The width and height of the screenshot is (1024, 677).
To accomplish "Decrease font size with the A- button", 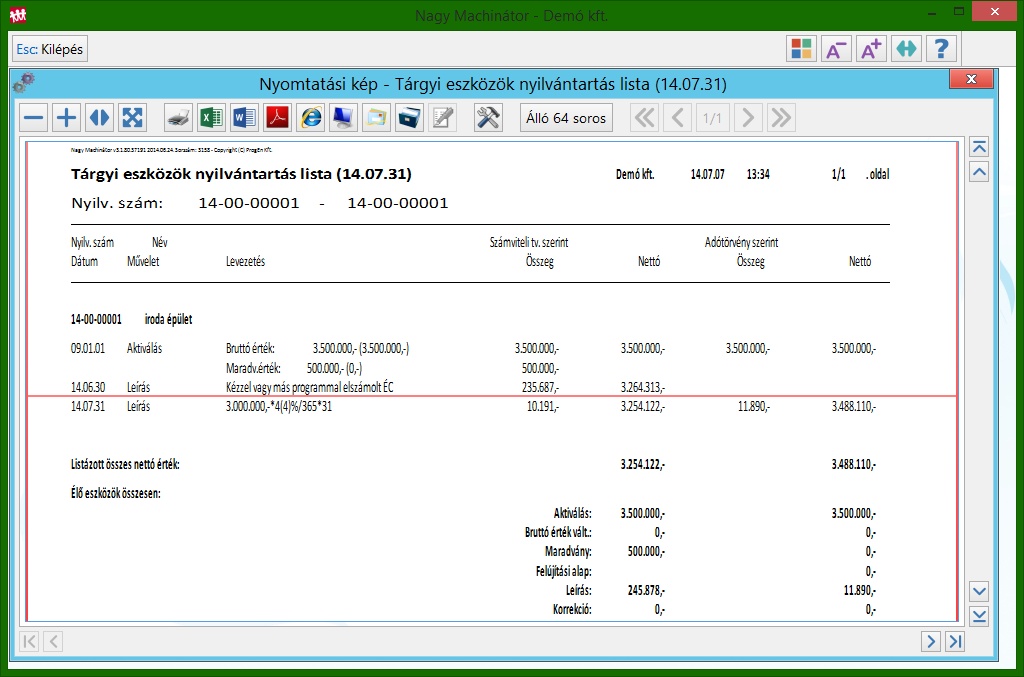I will (835, 49).
